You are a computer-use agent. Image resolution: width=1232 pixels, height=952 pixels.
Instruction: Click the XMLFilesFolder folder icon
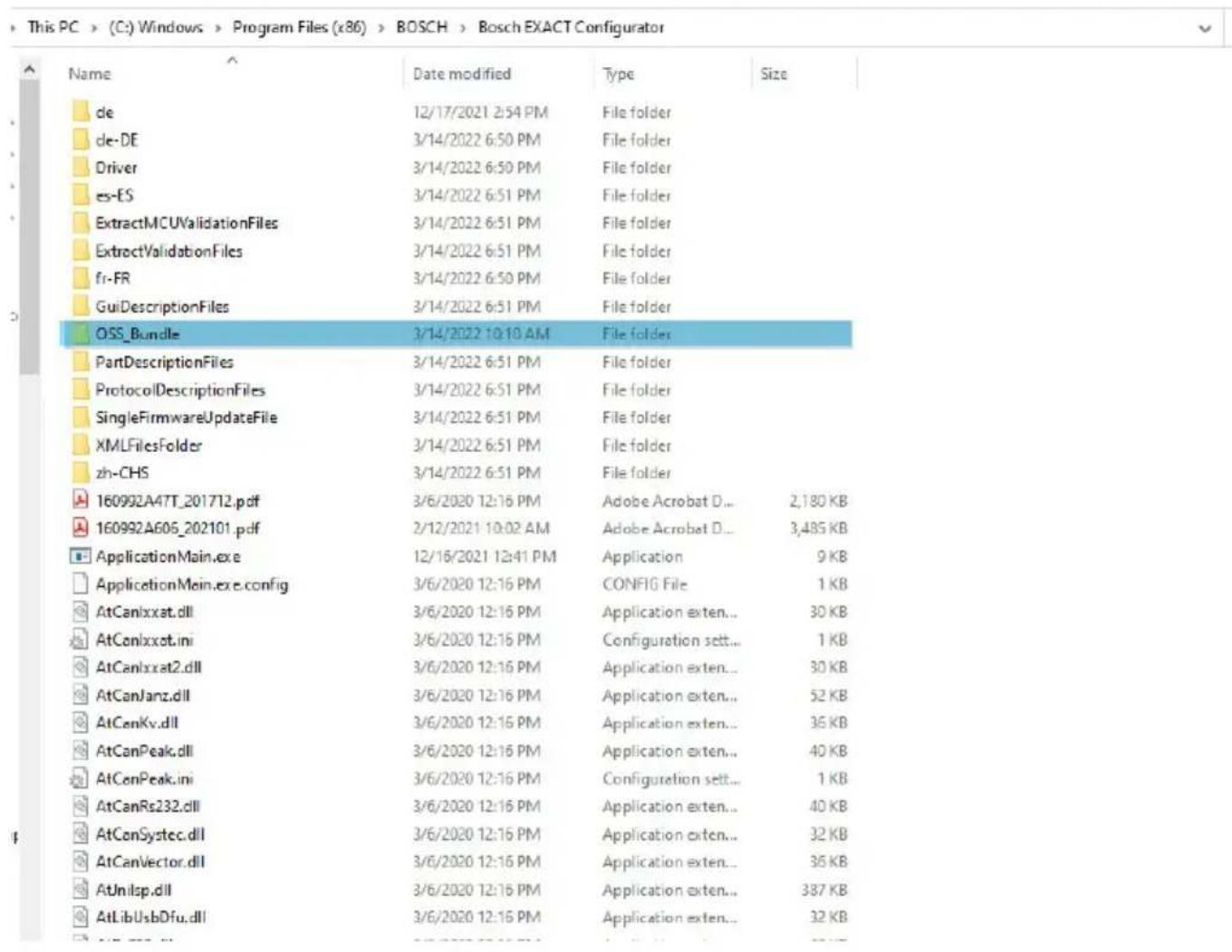pyautogui.click(x=81, y=446)
